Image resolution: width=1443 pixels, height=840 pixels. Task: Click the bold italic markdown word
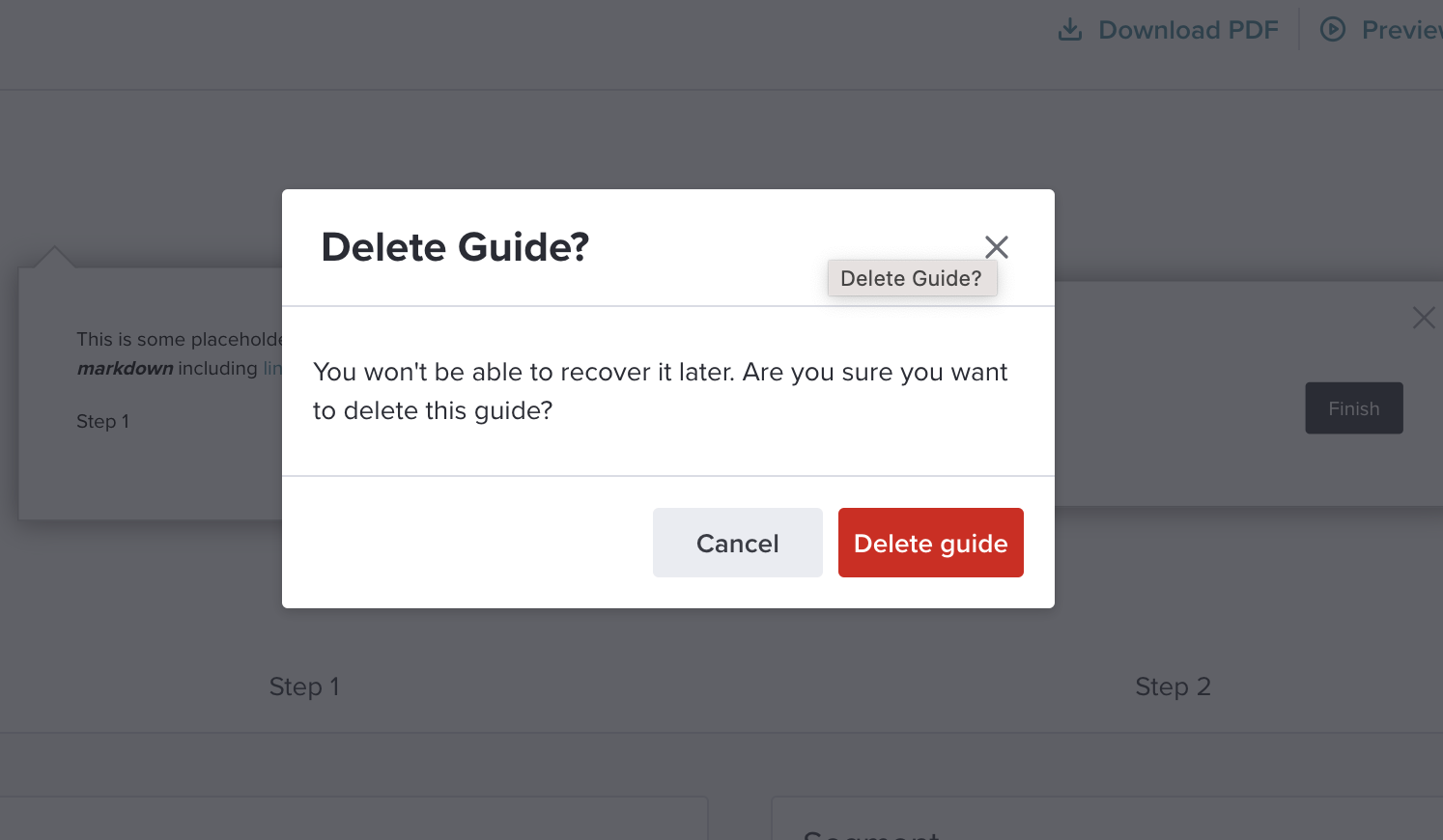coord(125,368)
